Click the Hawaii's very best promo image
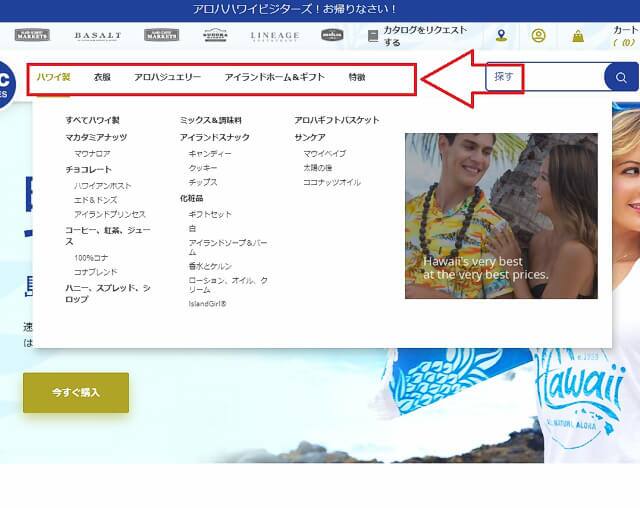 (x=501, y=215)
